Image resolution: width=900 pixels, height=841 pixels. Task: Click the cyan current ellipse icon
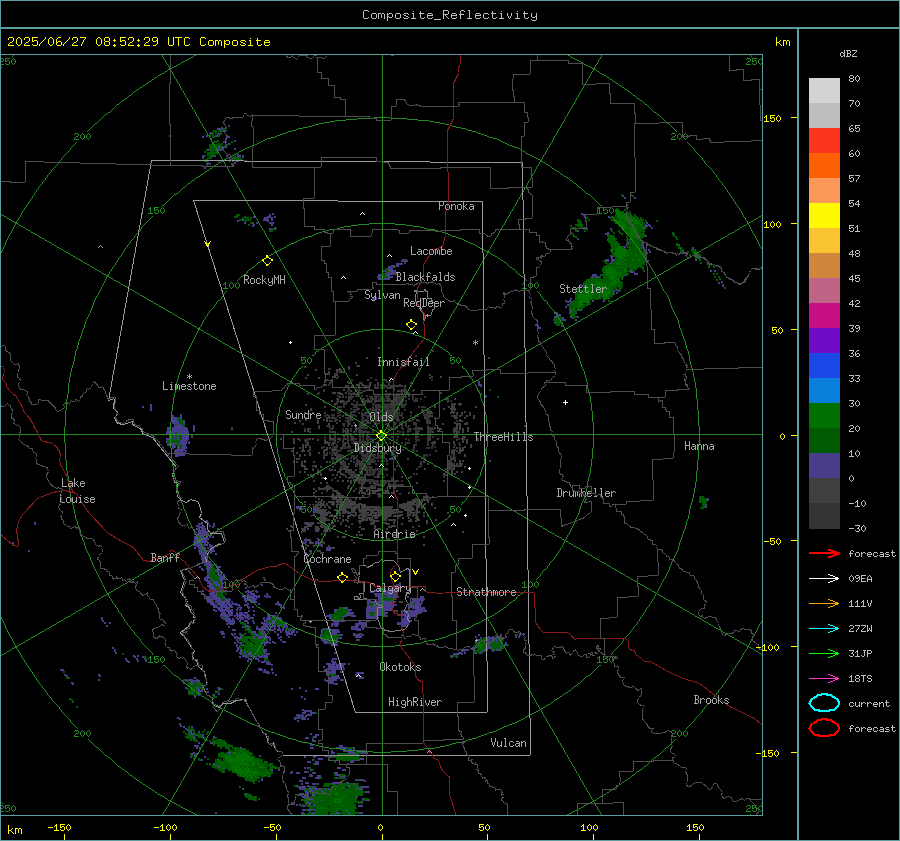click(824, 703)
